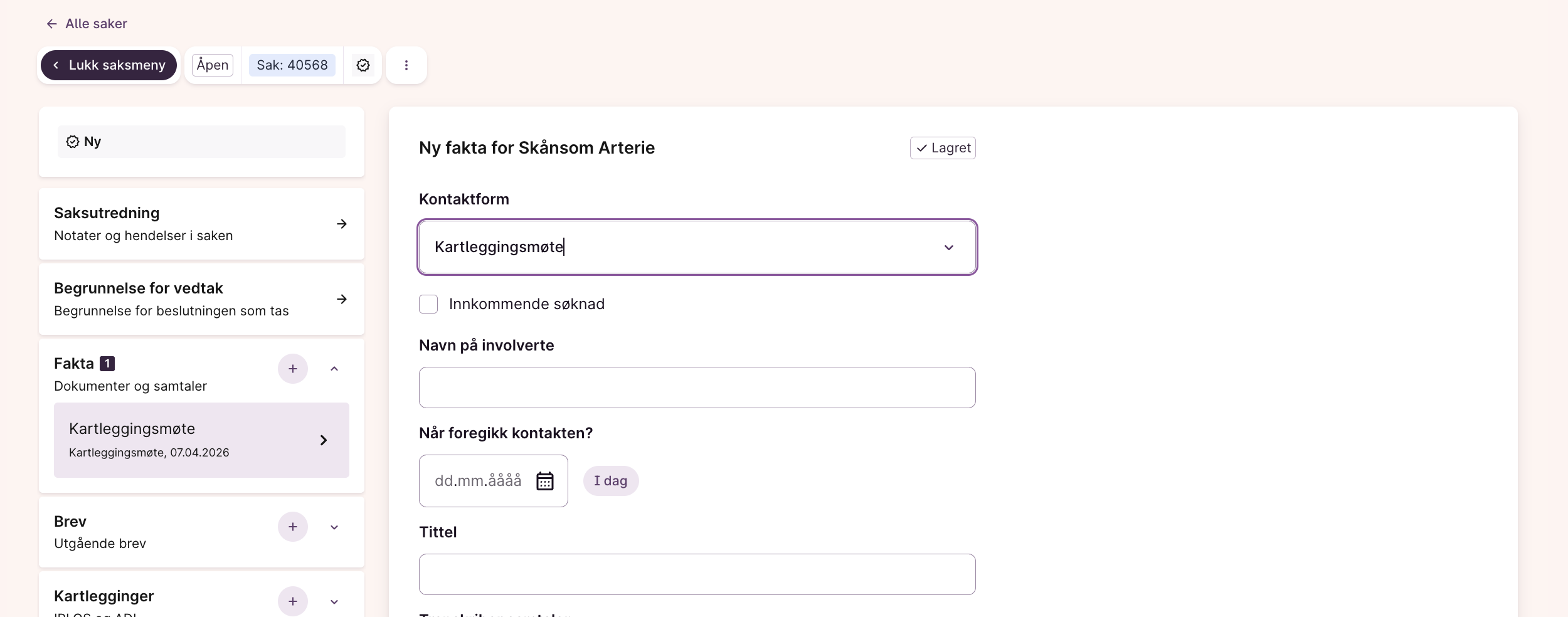Select the Ny status menu item

click(201, 142)
